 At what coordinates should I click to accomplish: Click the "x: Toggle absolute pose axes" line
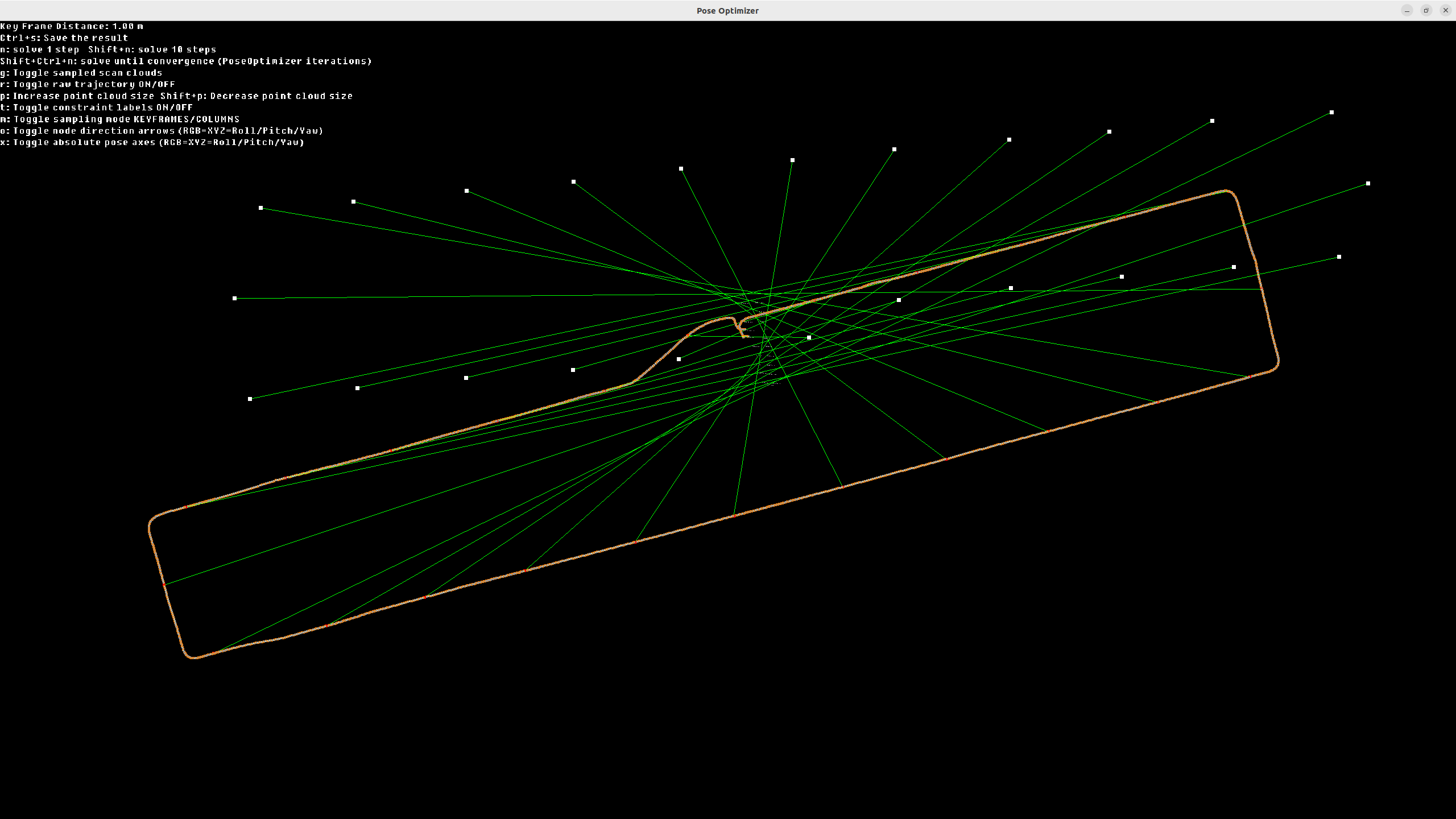(152, 142)
